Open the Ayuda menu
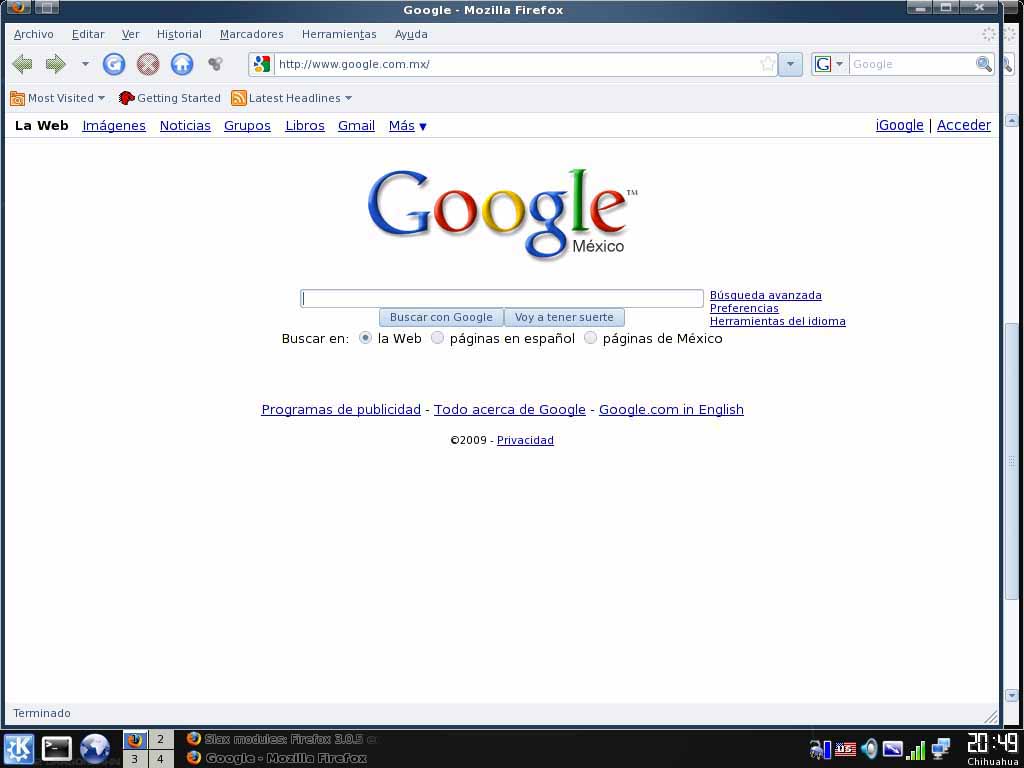This screenshot has width=1024, height=768. [x=411, y=35]
